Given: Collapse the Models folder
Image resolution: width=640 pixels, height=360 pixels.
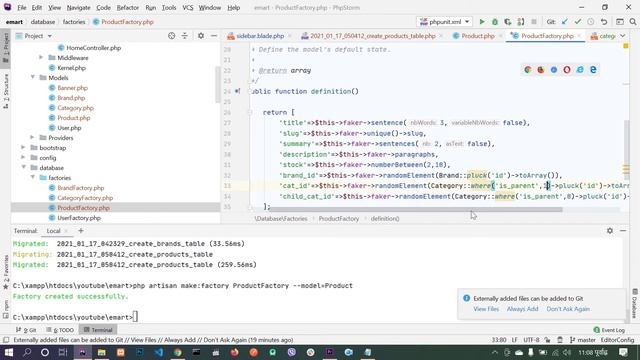Looking at the screenshot, I should pos(33,78).
